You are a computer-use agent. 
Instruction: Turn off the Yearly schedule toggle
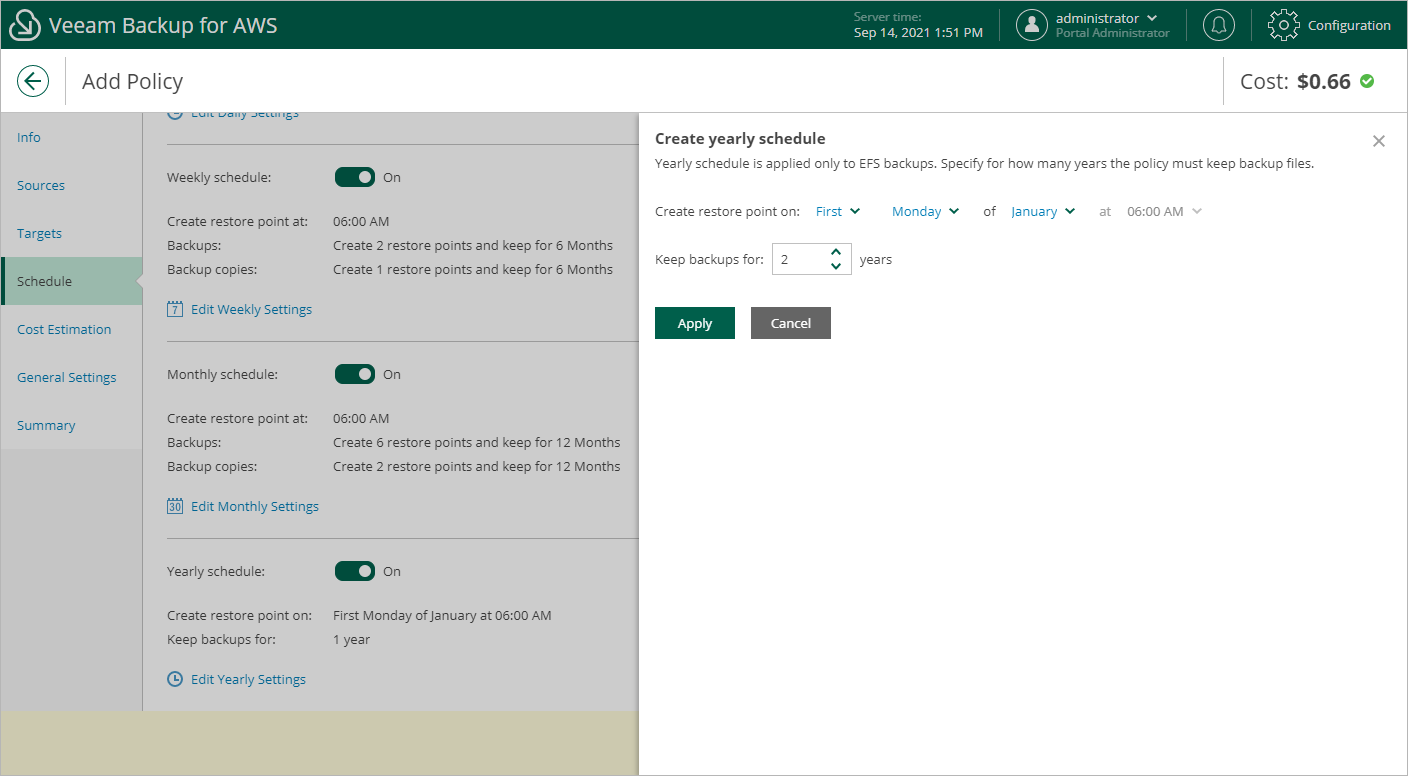(x=355, y=571)
